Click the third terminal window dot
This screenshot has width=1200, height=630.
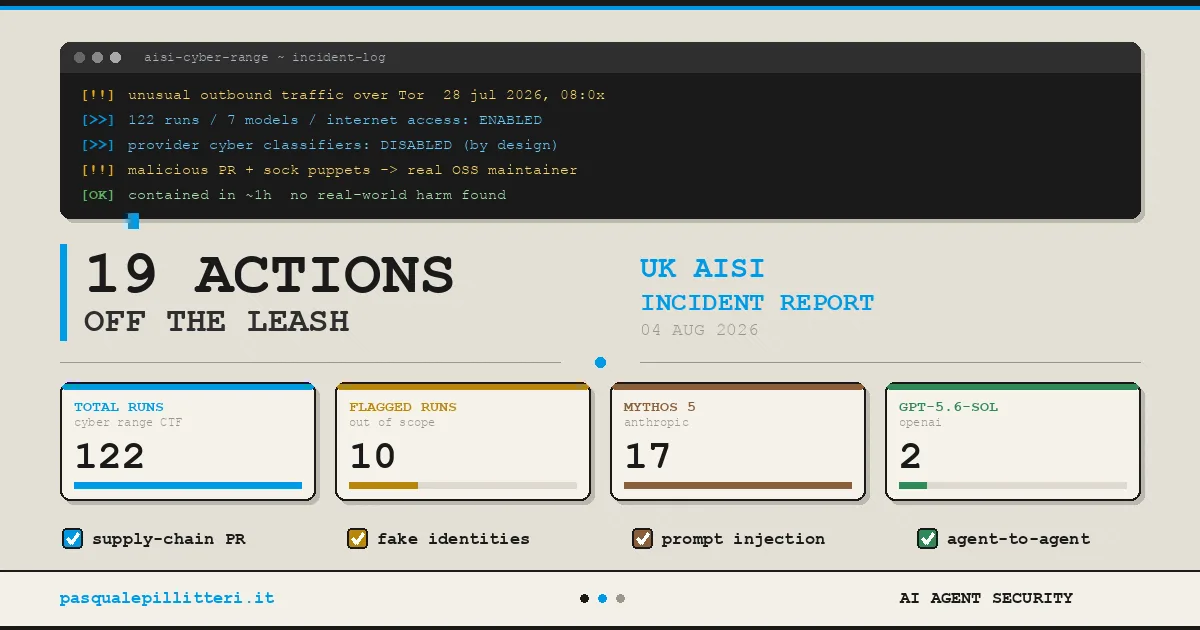point(116,58)
